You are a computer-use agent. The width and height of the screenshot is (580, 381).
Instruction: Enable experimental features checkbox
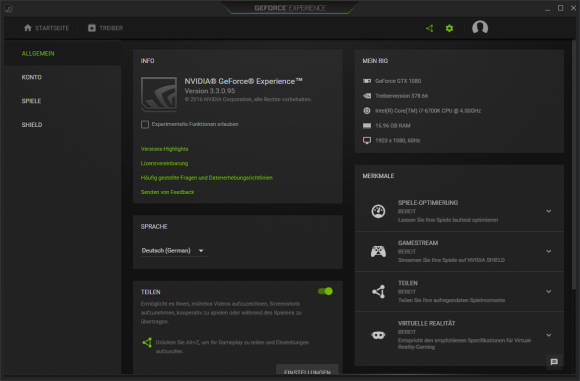coord(145,124)
